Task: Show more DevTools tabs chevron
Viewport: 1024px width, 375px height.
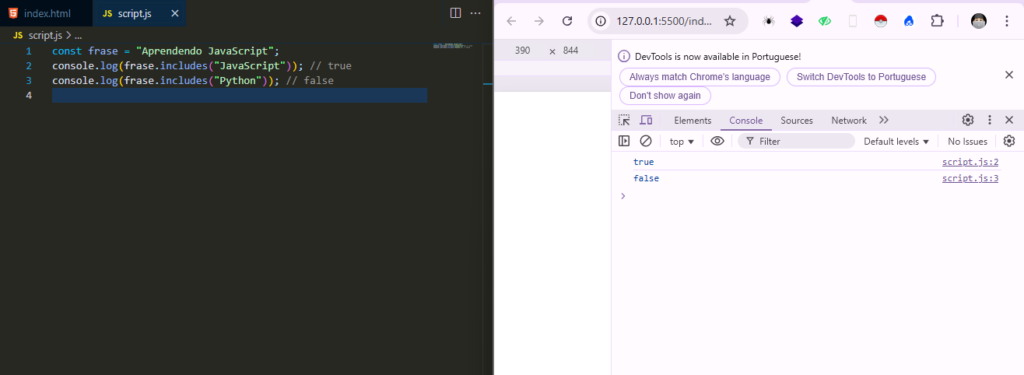Action: pos(884,120)
